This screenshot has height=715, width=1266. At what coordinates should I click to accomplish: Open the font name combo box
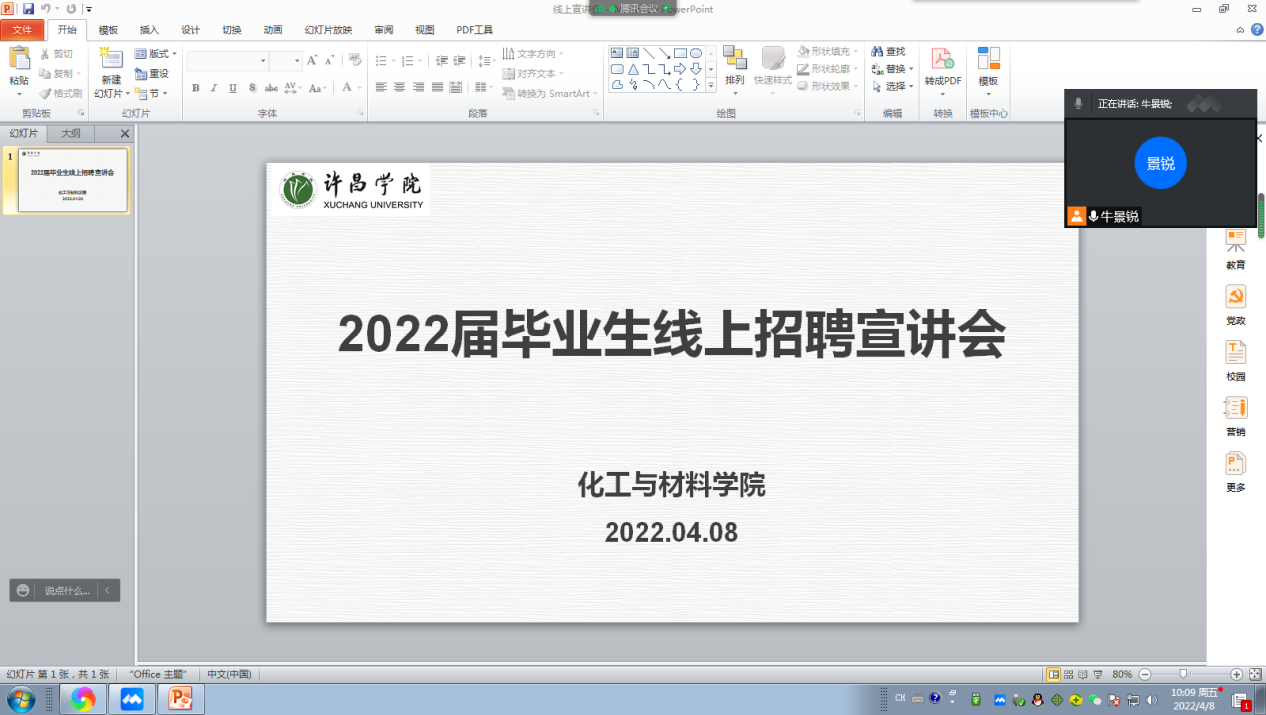pyautogui.click(x=227, y=61)
